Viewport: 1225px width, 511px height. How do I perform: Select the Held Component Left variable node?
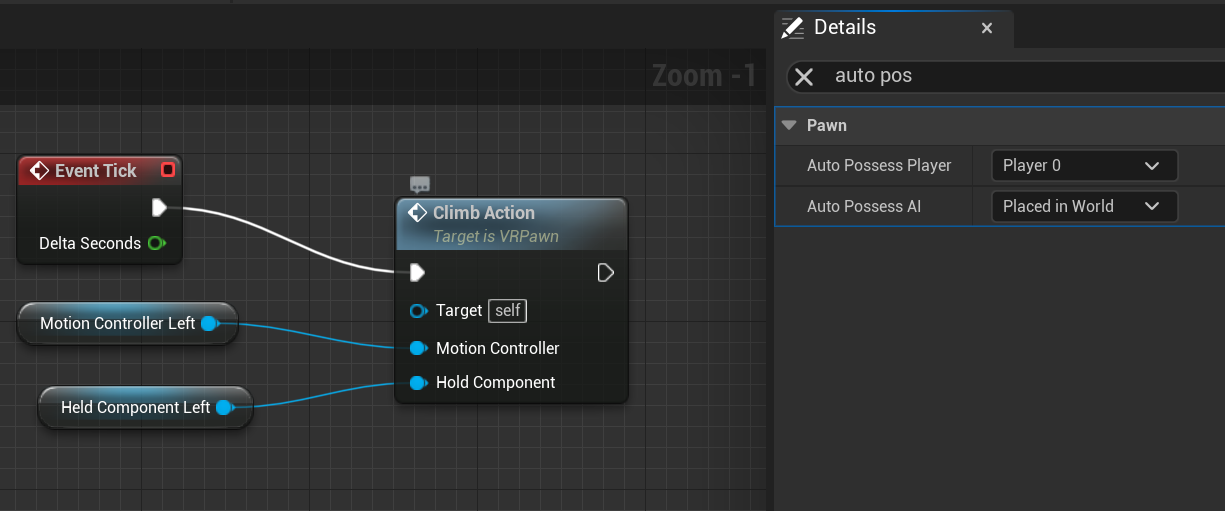[135, 407]
